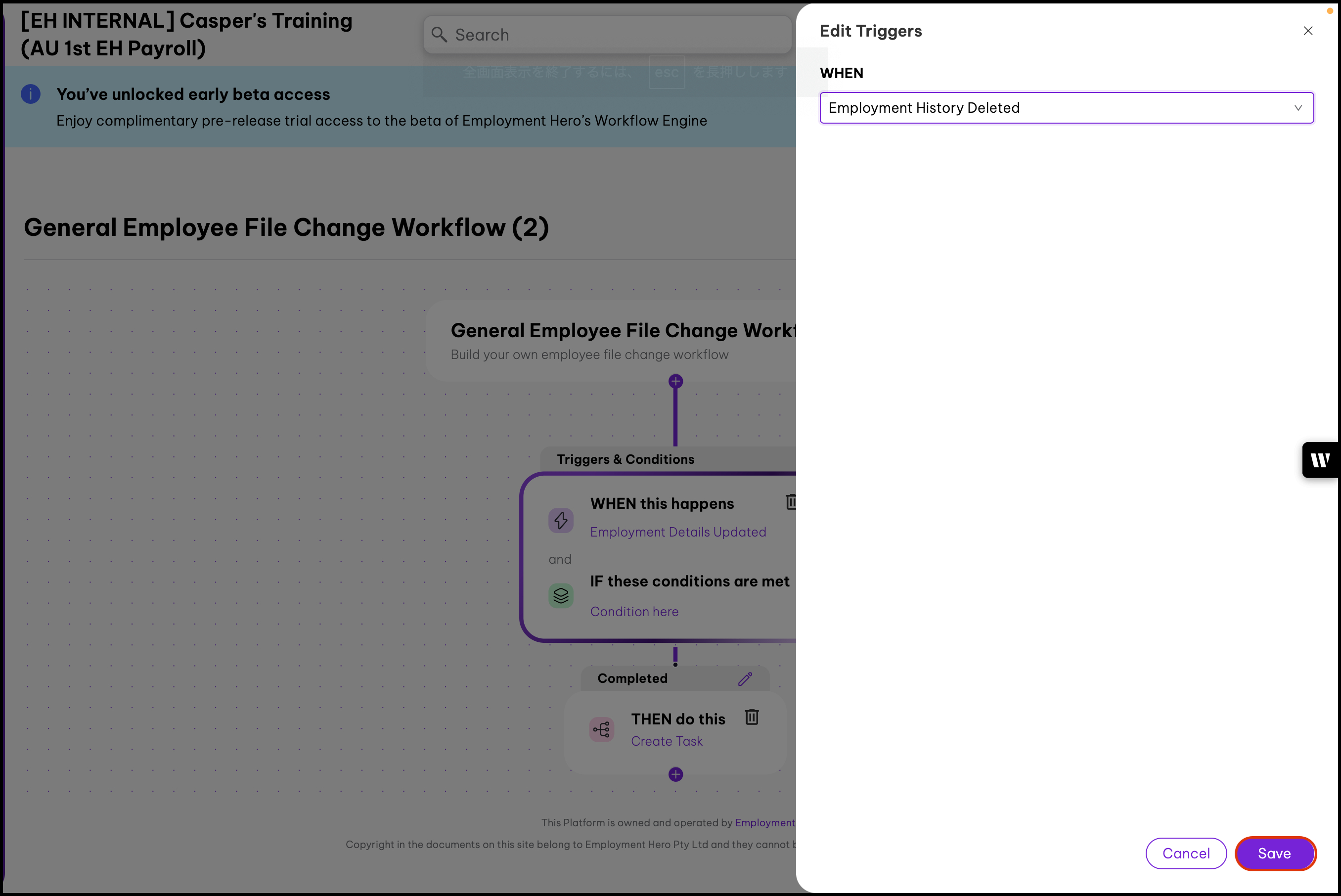Viewport: 1341px width, 896px height.
Task: Save the trigger changes
Action: click(1275, 853)
